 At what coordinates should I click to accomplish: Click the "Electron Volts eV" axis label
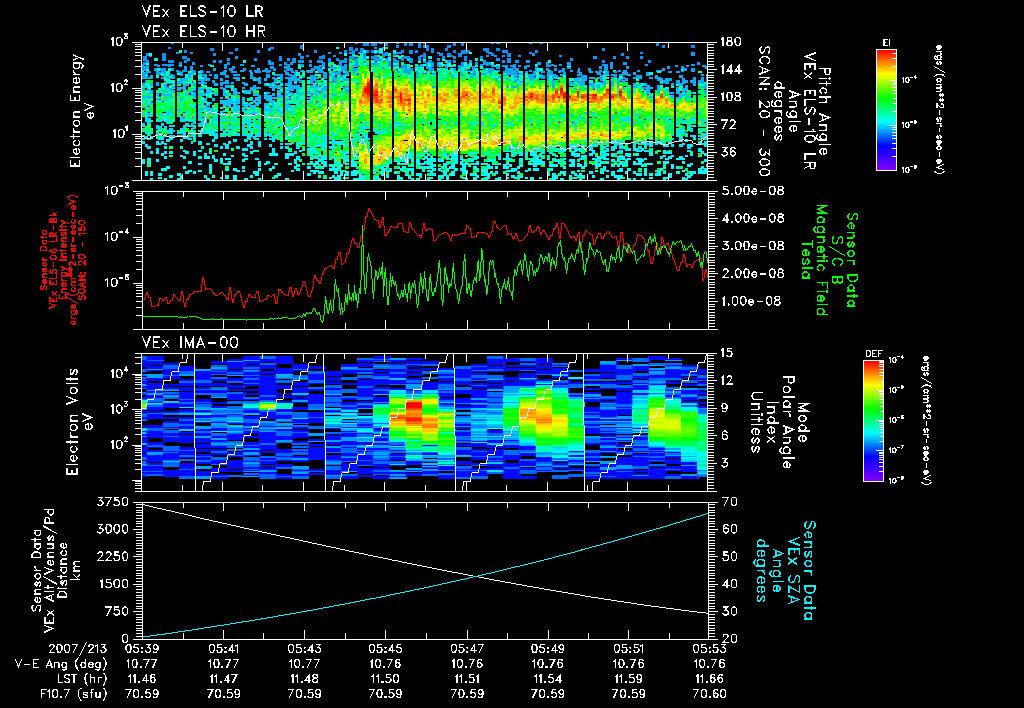(x=78, y=421)
